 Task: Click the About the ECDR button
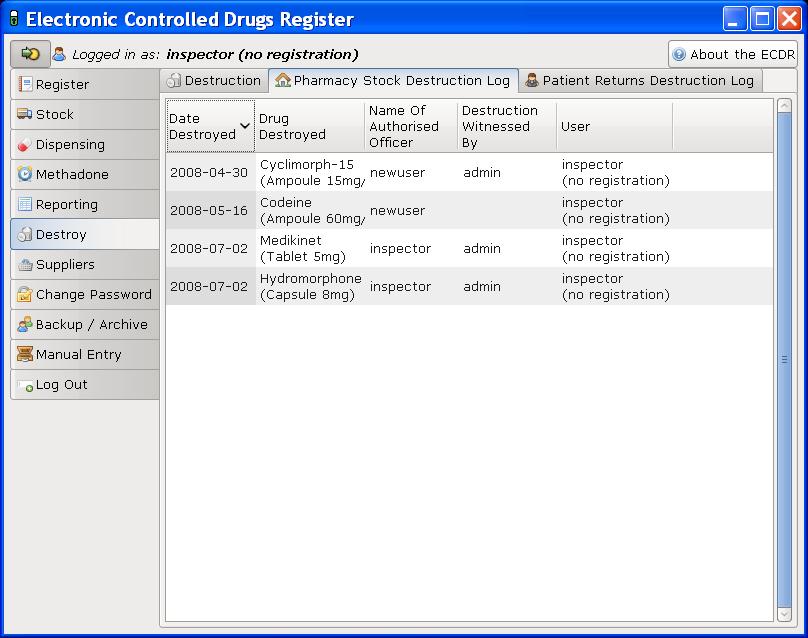[734, 54]
